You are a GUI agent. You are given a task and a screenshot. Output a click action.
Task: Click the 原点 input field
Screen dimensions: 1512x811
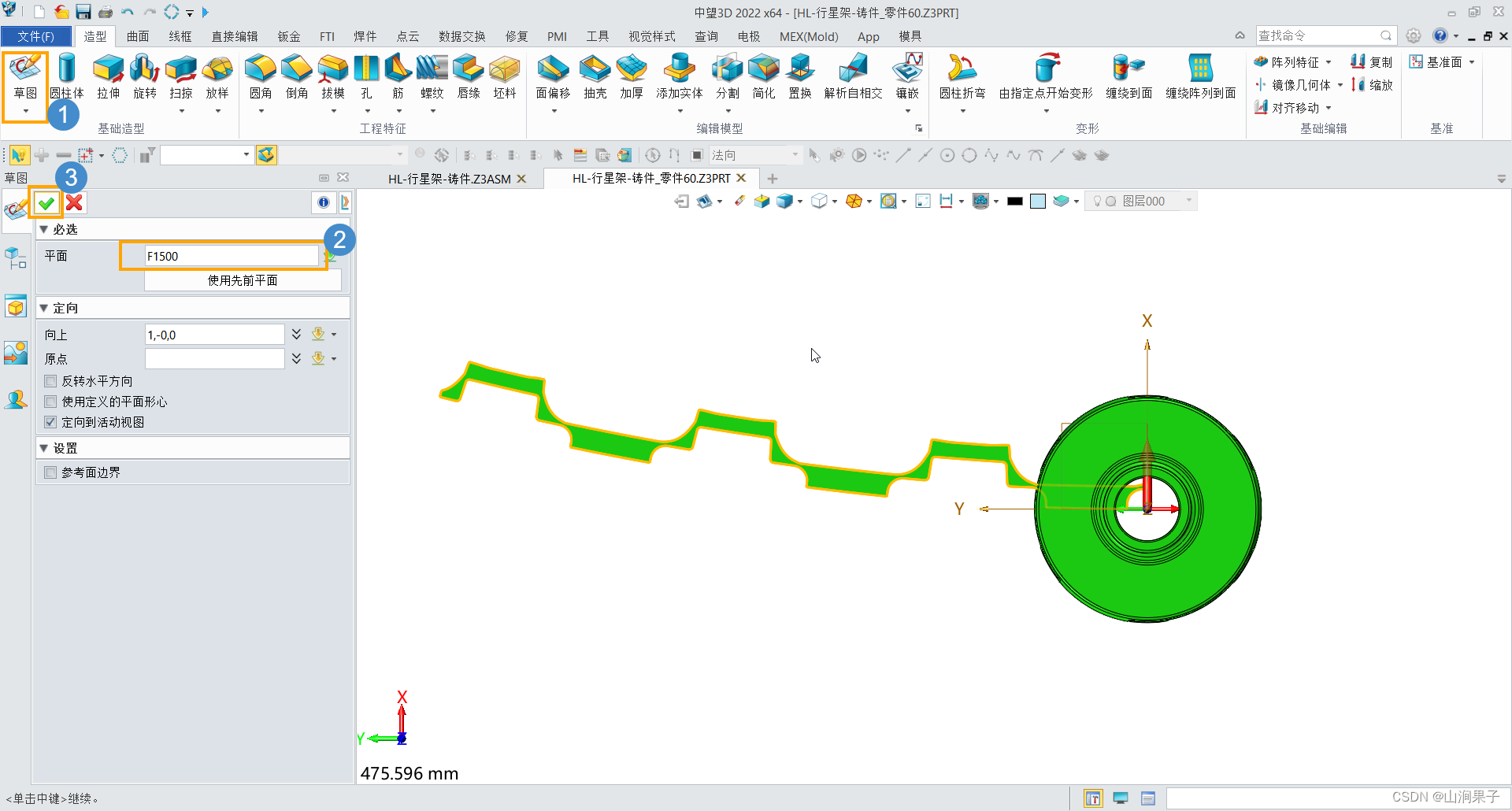coord(214,358)
